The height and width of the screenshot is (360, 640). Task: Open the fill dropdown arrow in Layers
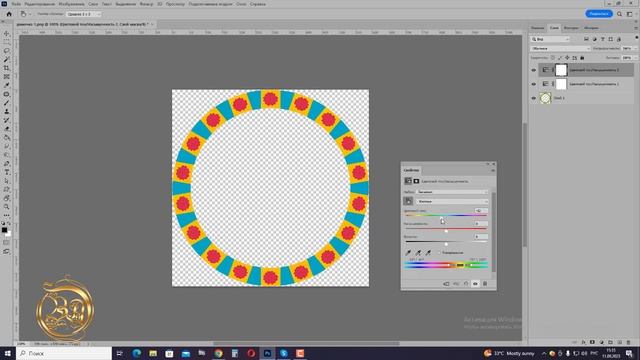pos(635,58)
